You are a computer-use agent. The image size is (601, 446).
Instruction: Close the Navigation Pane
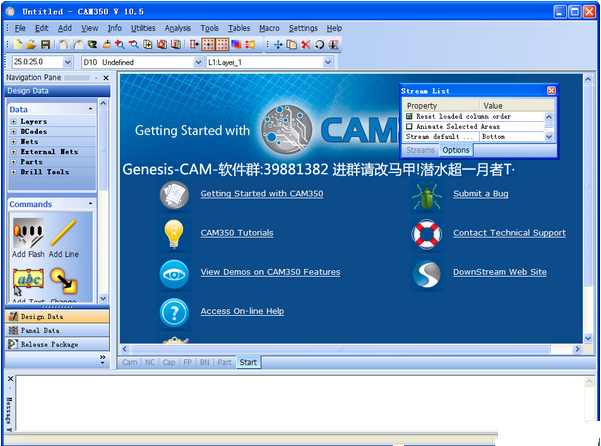[x=106, y=78]
